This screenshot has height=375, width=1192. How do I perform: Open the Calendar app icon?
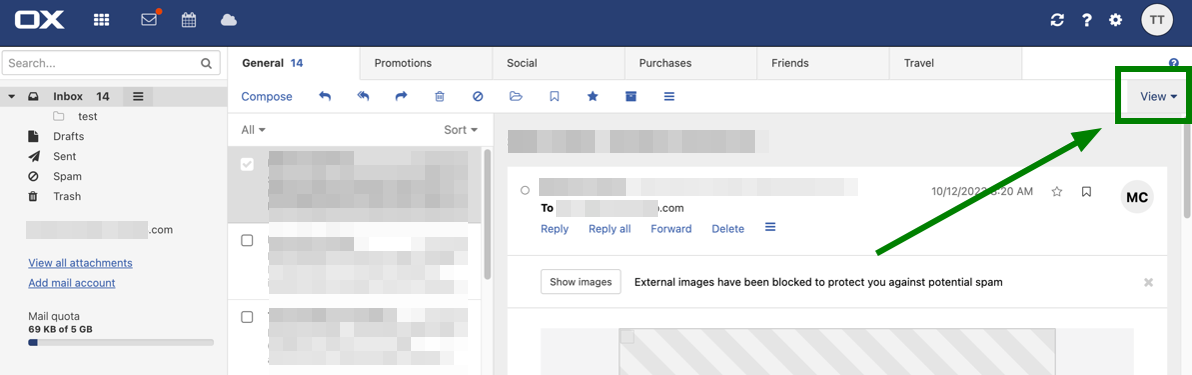tap(189, 21)
